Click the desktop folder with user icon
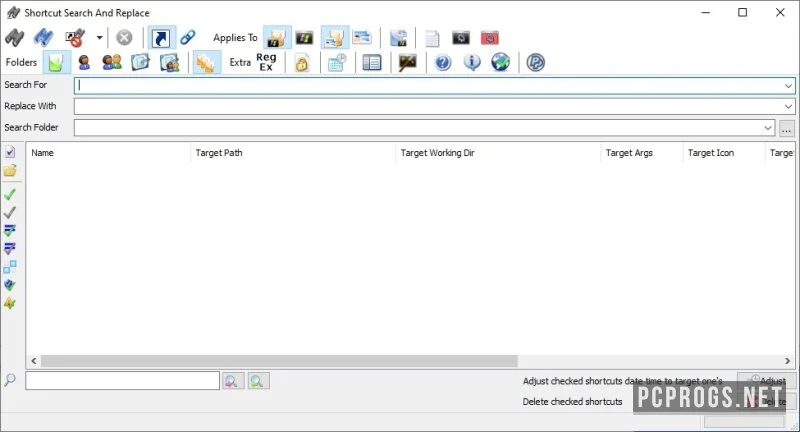800x432 pixels. tap(169, 63)
